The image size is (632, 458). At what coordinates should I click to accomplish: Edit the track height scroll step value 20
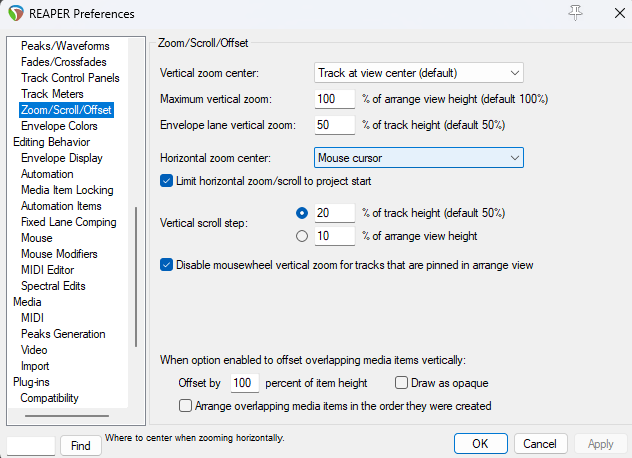[x=335, y=213]
